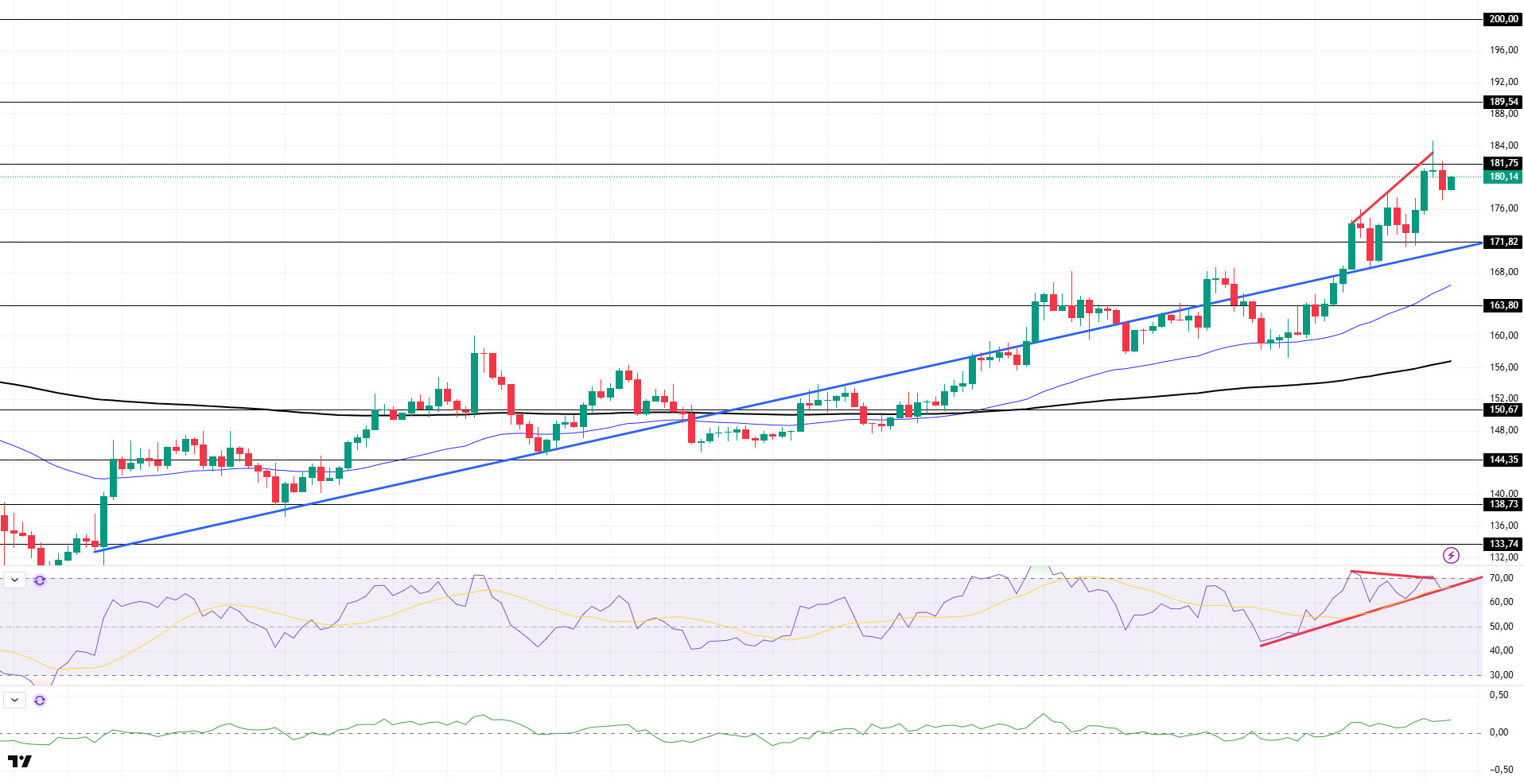Click the refresh icon in bottom indicator pane
The image size is (1524, 784).
point(40,701)
